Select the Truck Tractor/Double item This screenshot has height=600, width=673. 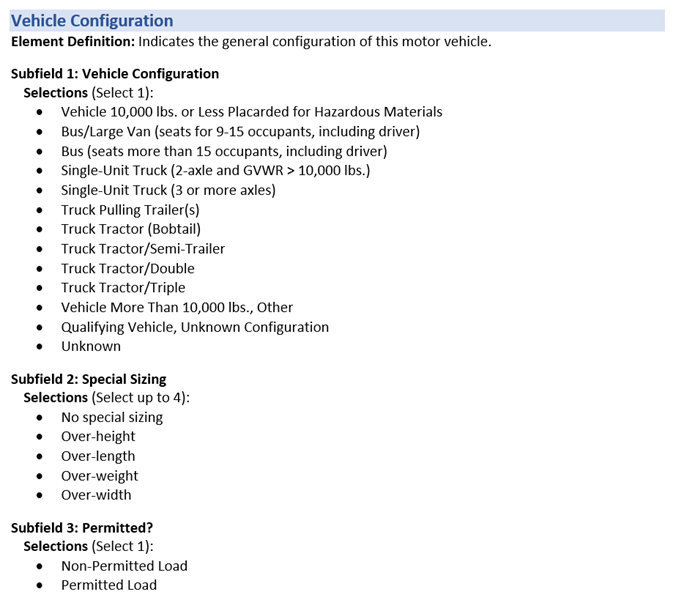128,268
